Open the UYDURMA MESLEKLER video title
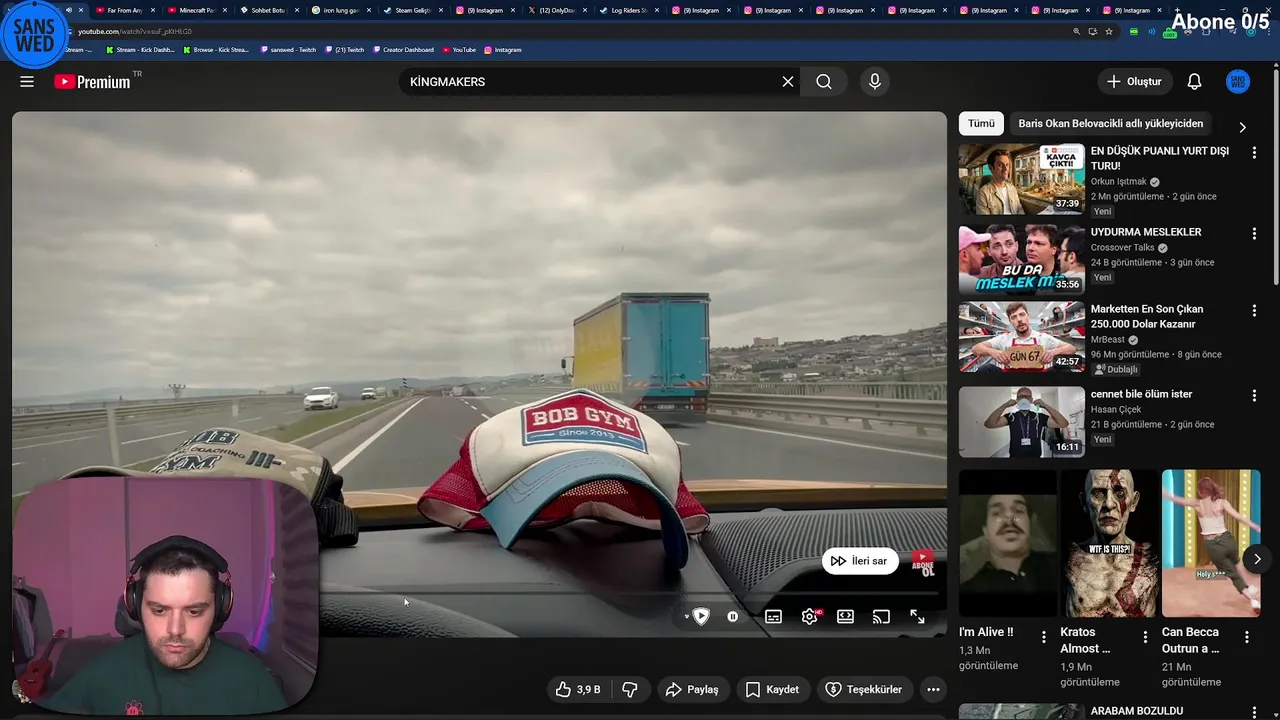Image resolution: width=1280 pixels, height=720 pixels. coord(1146,232)
